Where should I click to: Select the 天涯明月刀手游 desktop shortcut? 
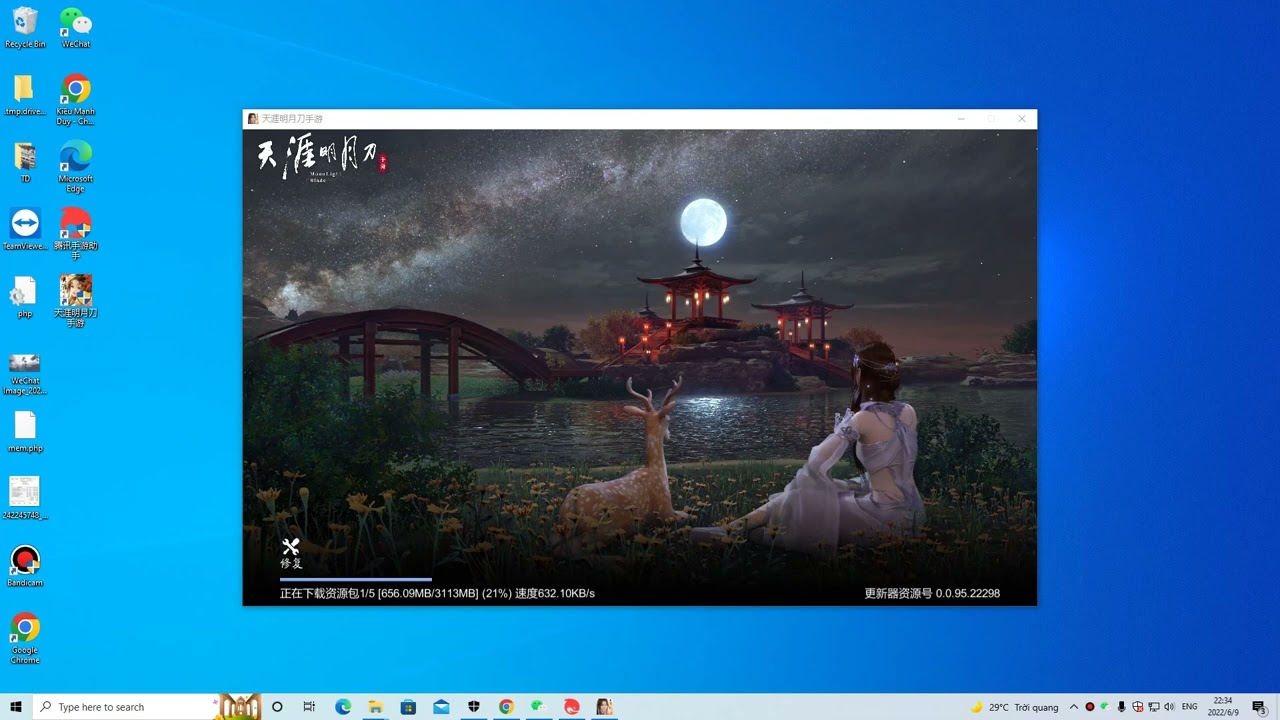(x=76, y=301)
